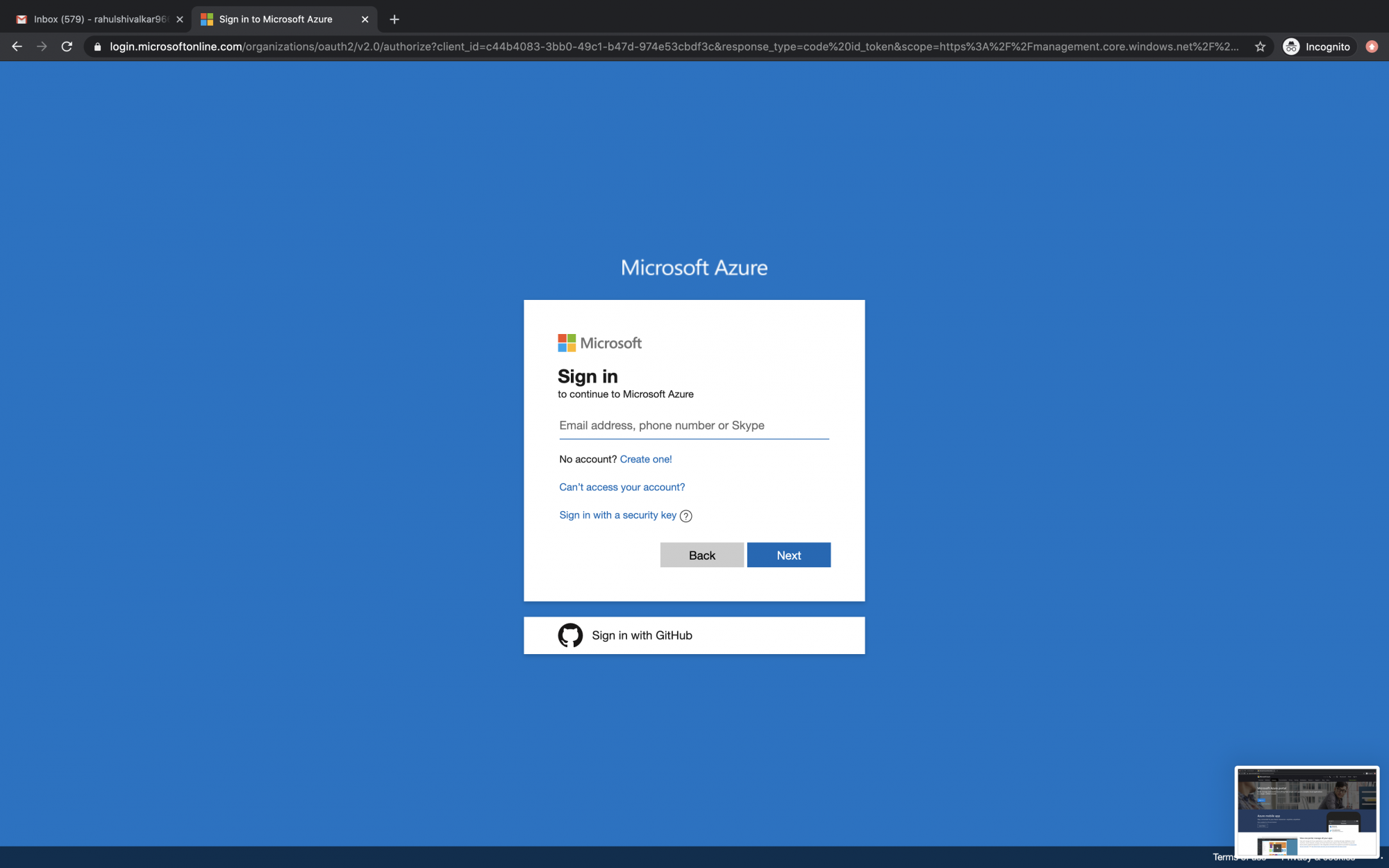Open a new browser tab
This screenshot has height=868, width=1389.
point(394,19)
